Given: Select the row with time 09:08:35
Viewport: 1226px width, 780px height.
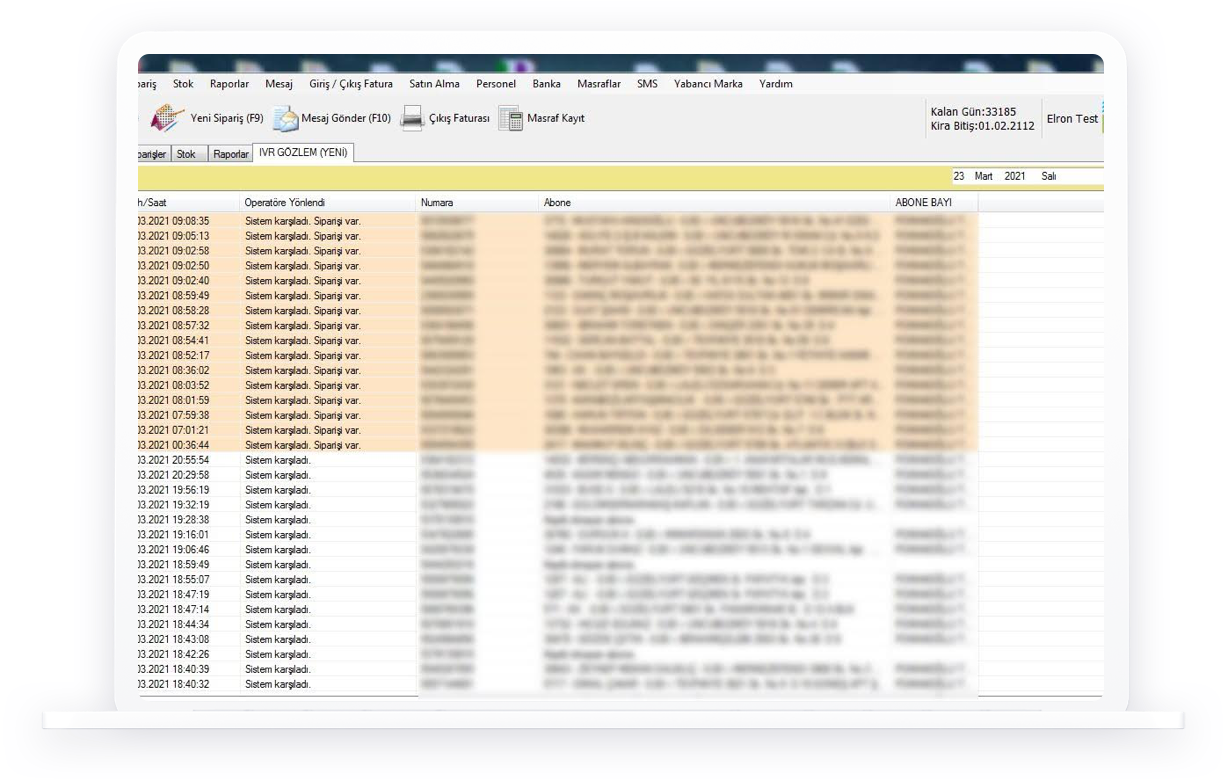Looking at the screenshot, I should (400, 221).
